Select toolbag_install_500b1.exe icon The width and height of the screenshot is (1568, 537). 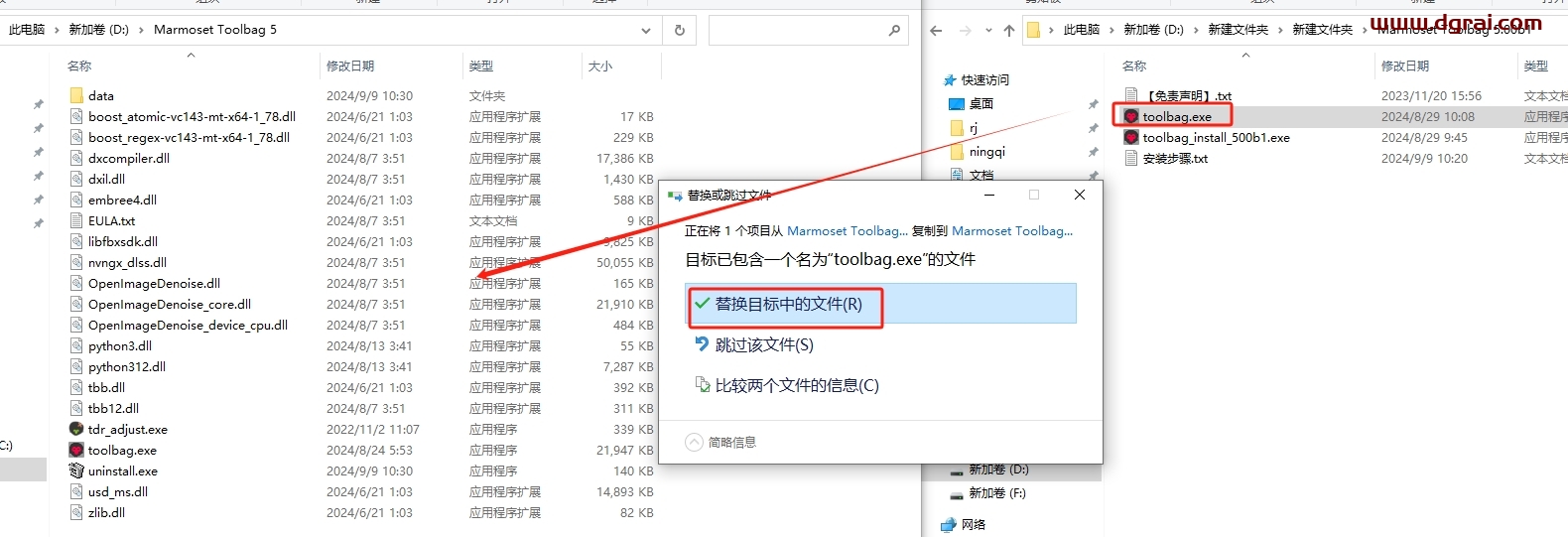click(1131, 137)
